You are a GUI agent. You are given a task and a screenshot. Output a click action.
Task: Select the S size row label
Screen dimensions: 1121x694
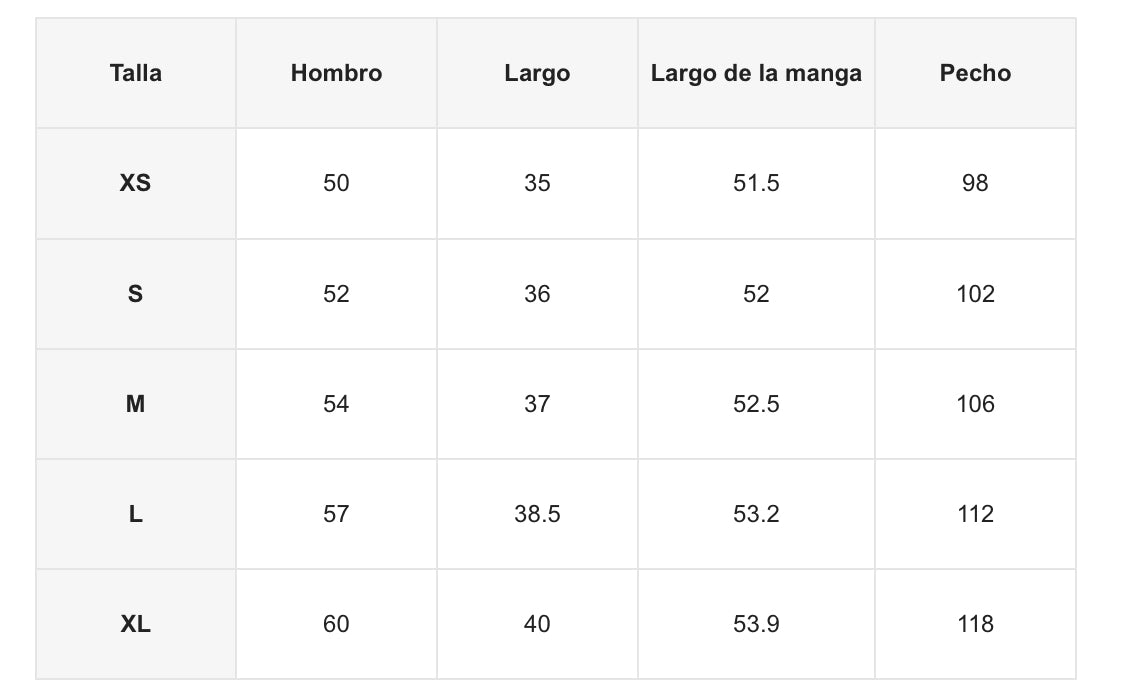(136, 294)
